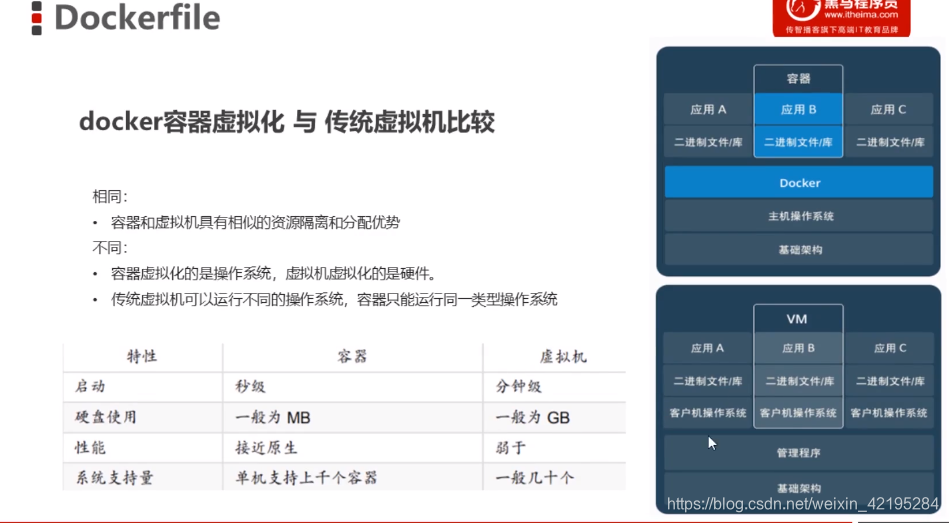The image size is (949, 523).
Task: Click table header '特性'
Action: (x=142, y=357)
